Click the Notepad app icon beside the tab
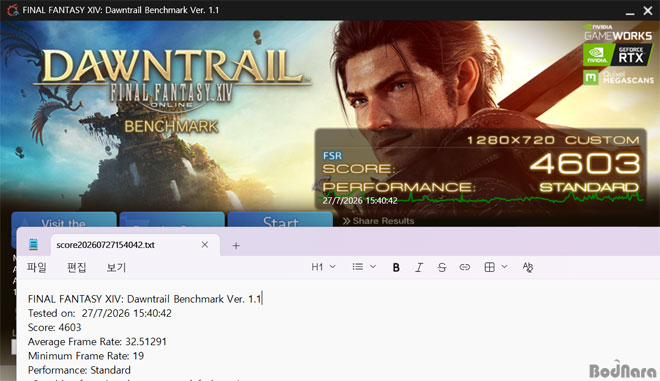 [x=33, y=244]
